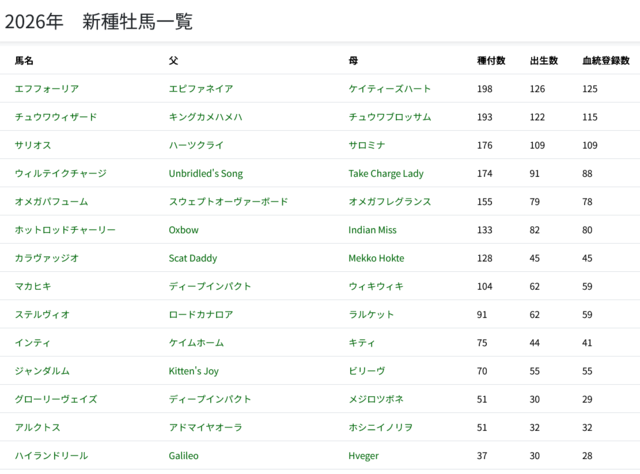The width and height of the screenshot is (640, 474).
Task: Open オメガパフューム horse link
Action: [x=53, y=201]
